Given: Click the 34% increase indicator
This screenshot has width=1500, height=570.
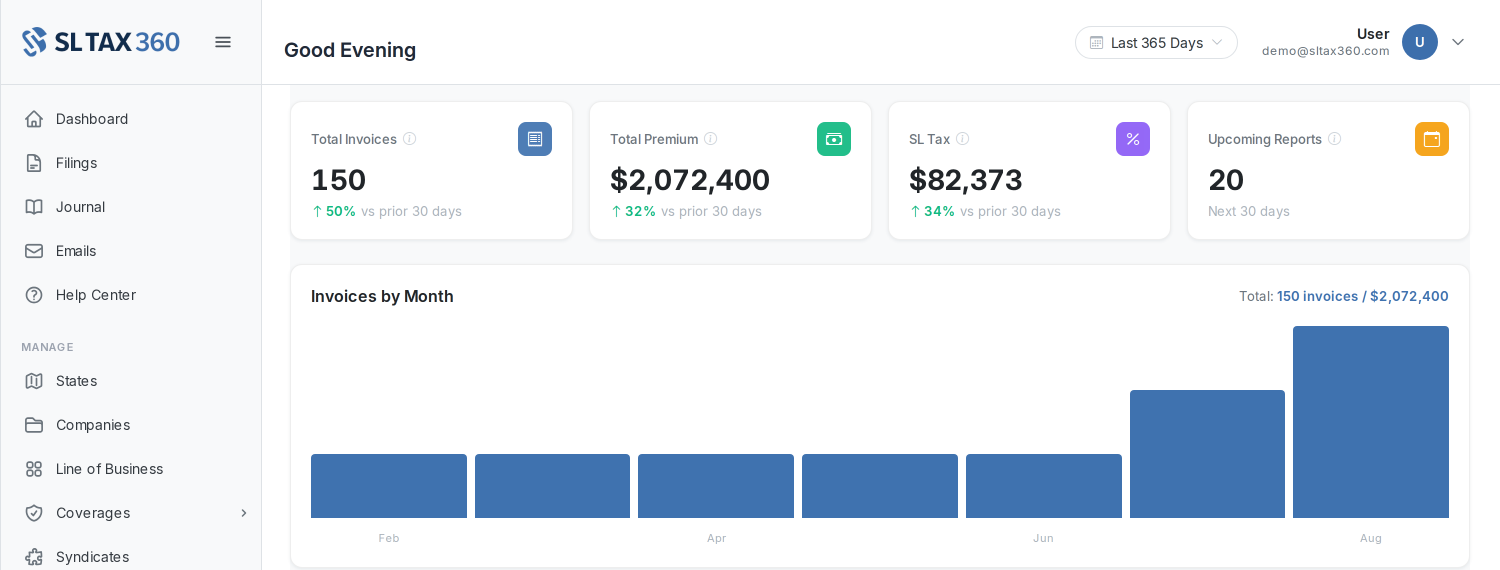Looking at the screenshot, I should tap(933, 211).
